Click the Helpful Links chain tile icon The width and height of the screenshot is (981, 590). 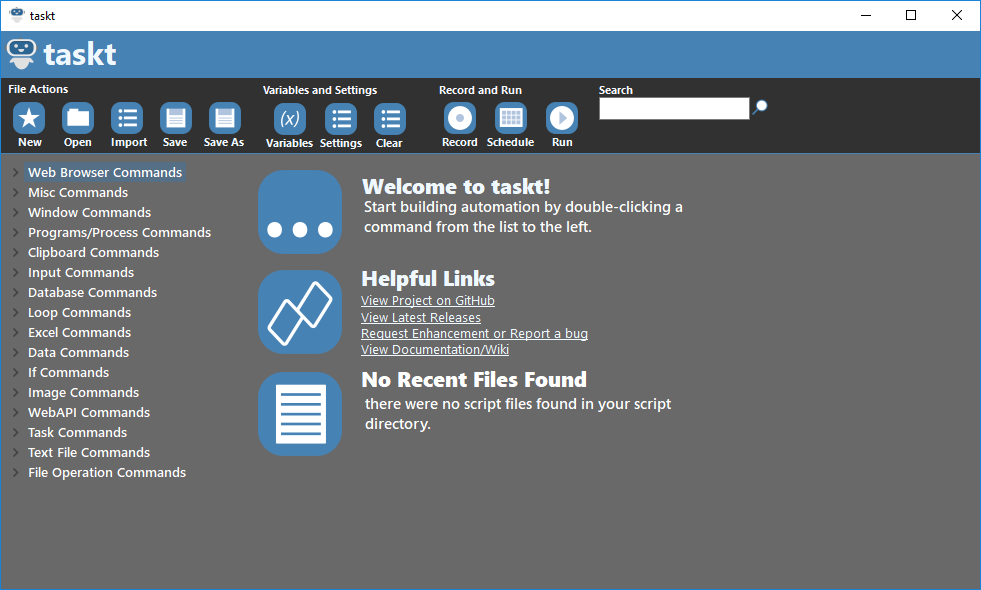300,312
